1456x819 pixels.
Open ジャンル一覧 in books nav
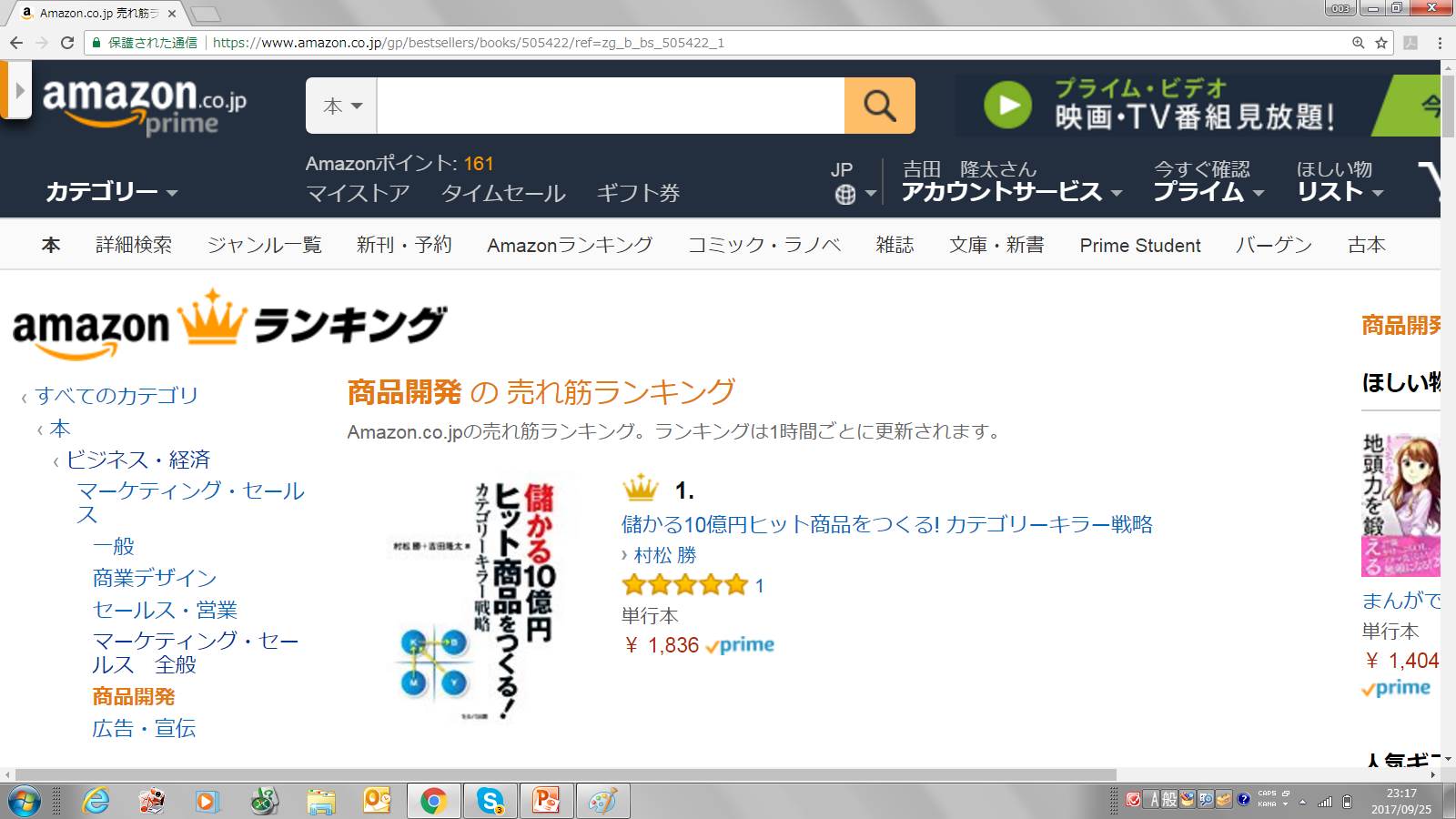point(264,245)
